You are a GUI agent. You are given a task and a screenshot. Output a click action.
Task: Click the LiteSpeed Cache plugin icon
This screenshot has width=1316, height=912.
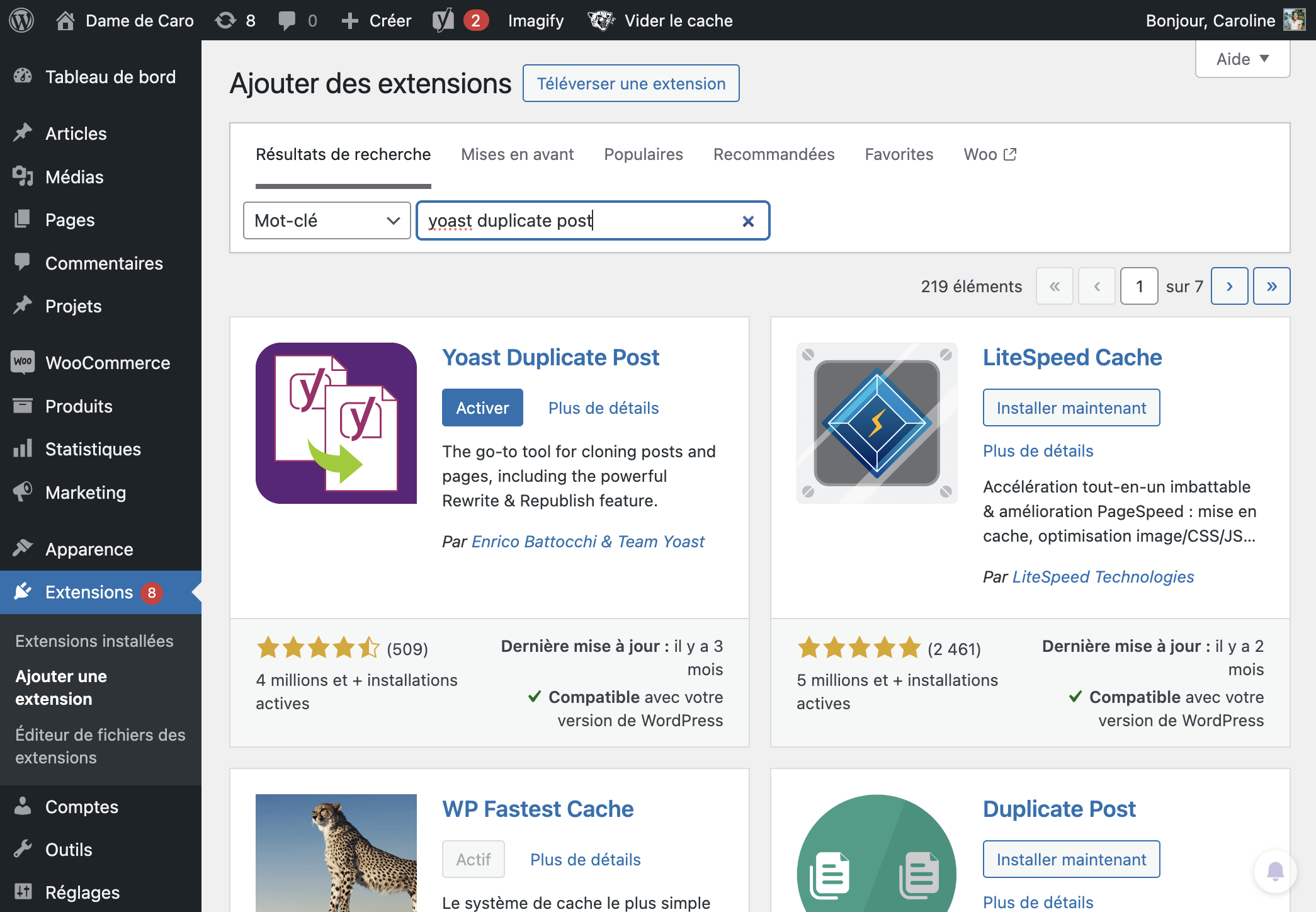877,423
